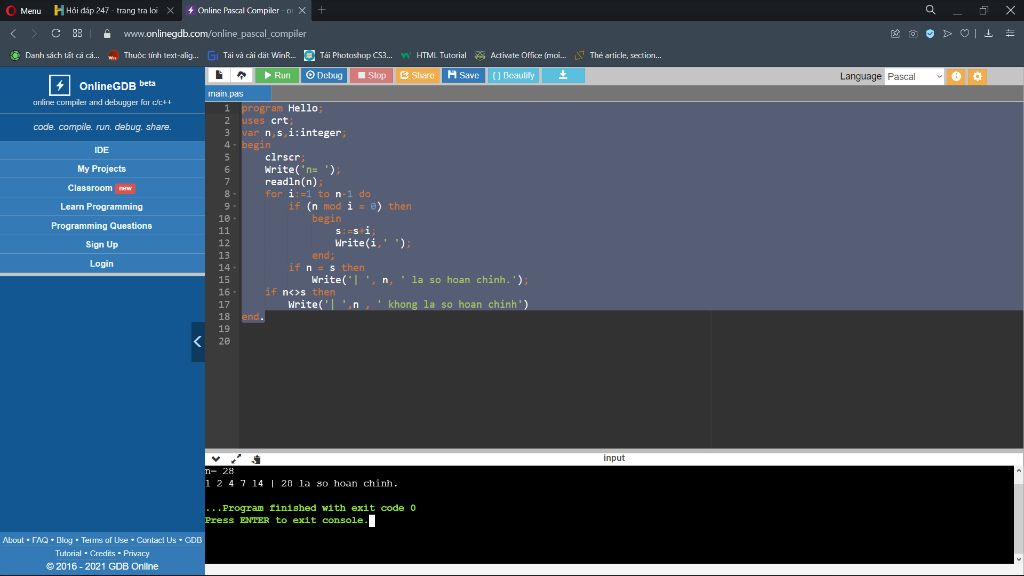1024x576 pixels.
Task: Run the Pascal program
Action: click(276, 75)
